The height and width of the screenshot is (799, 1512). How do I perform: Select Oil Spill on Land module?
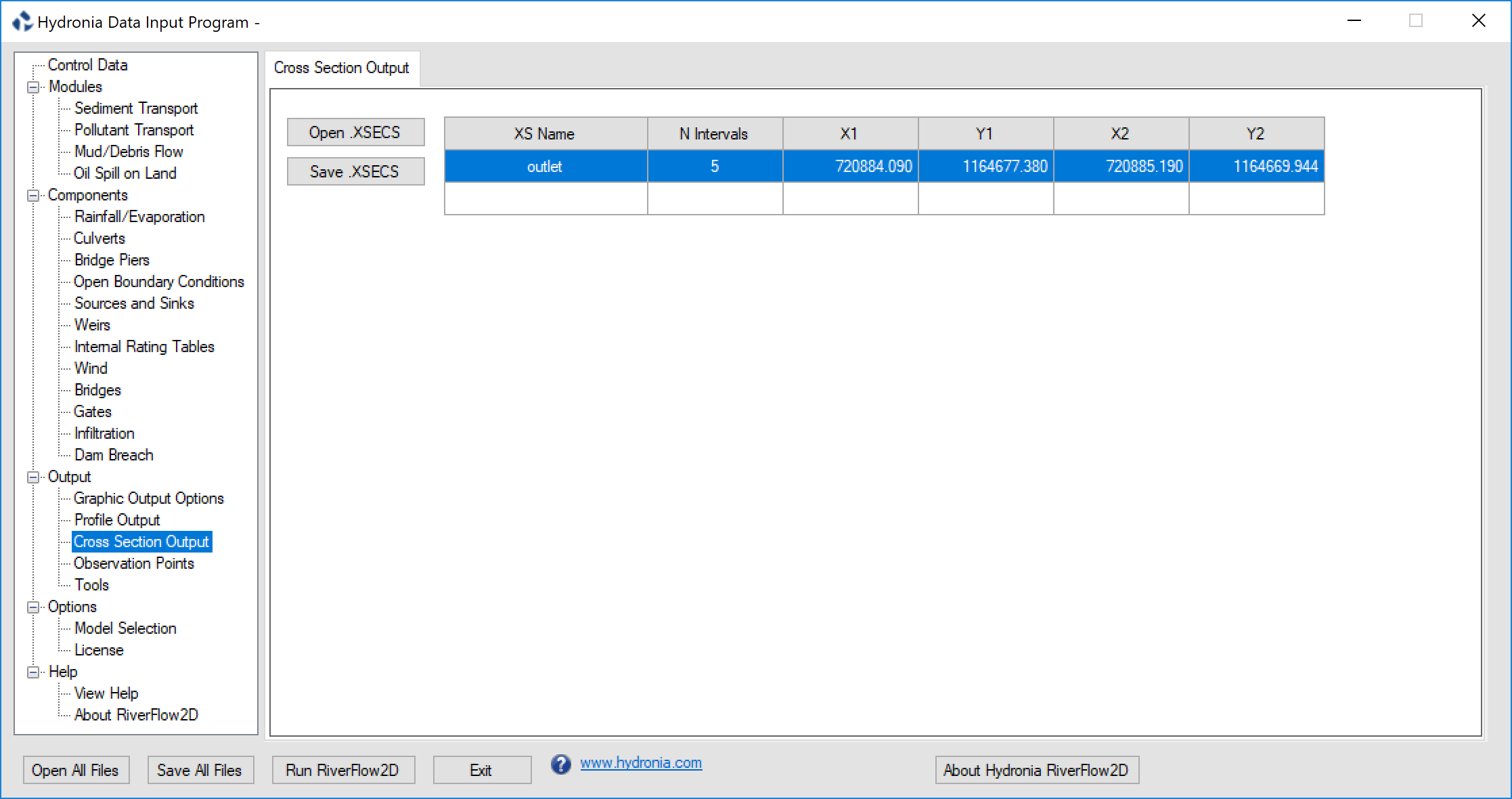click(x=125, y=173)
